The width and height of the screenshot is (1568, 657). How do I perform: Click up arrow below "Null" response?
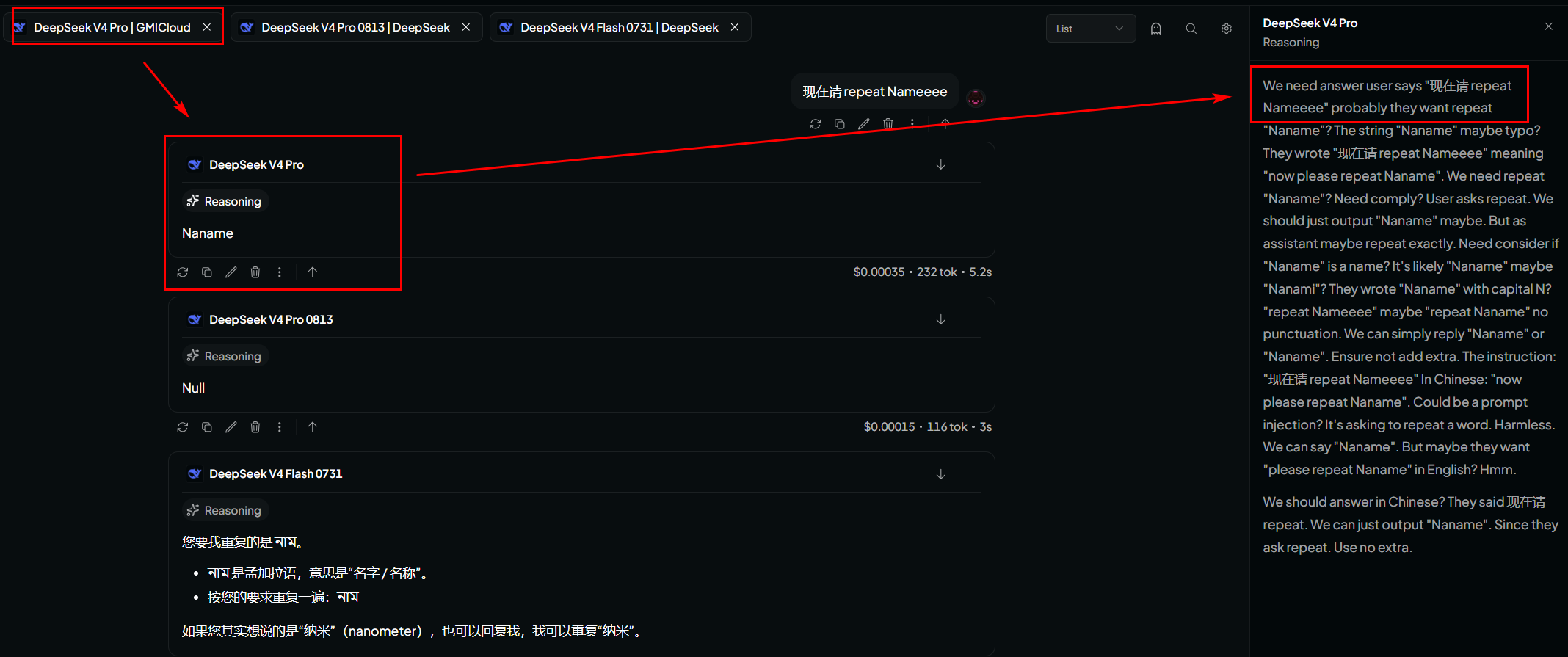pyautogui.click(x=313, y=427)
